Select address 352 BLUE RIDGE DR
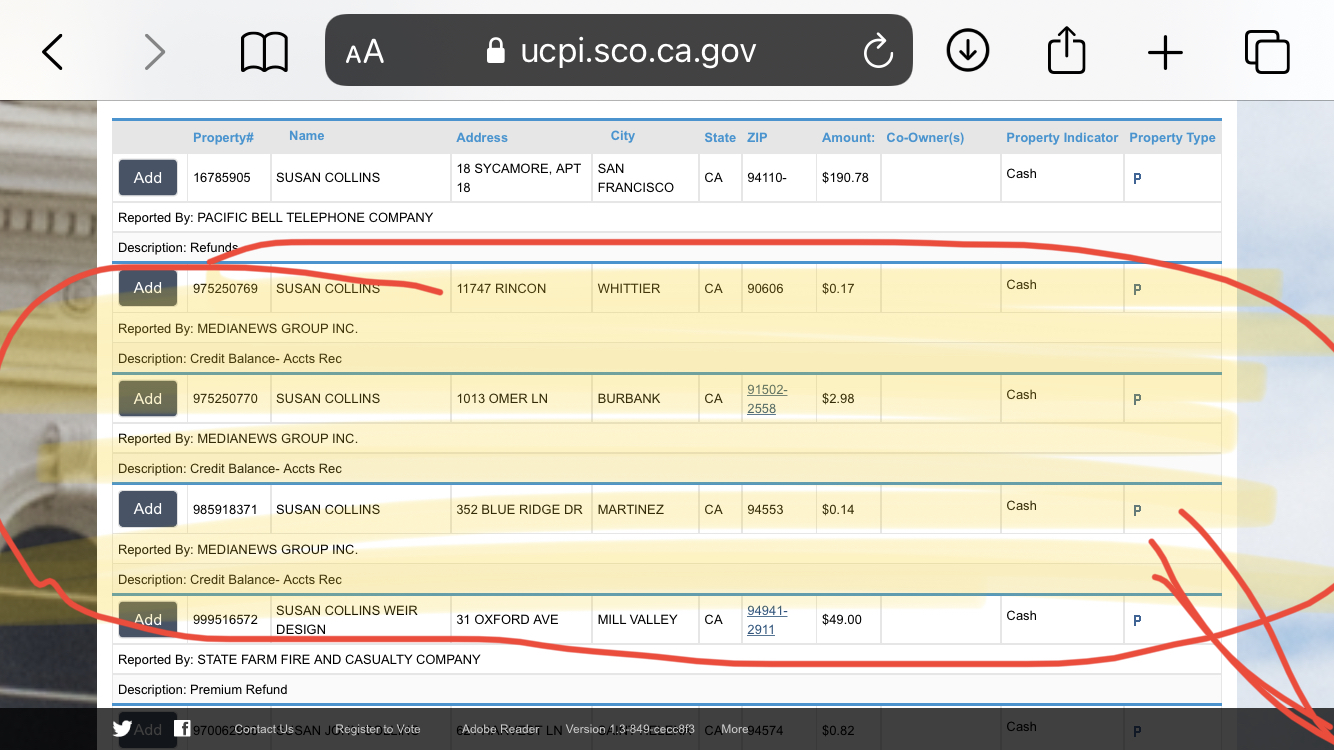 (x=519, y=509)
